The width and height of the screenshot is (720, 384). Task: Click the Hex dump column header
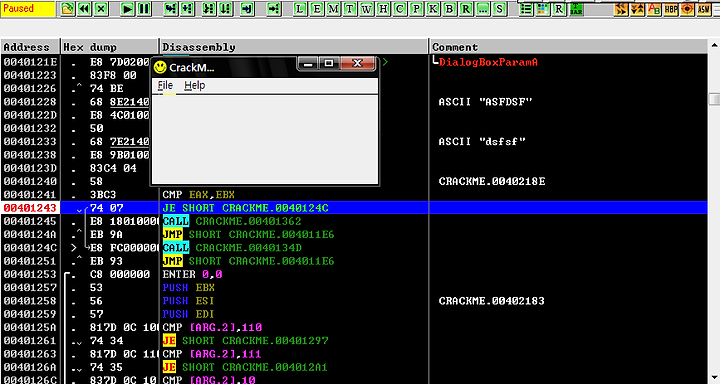click(x=110, y=47)
